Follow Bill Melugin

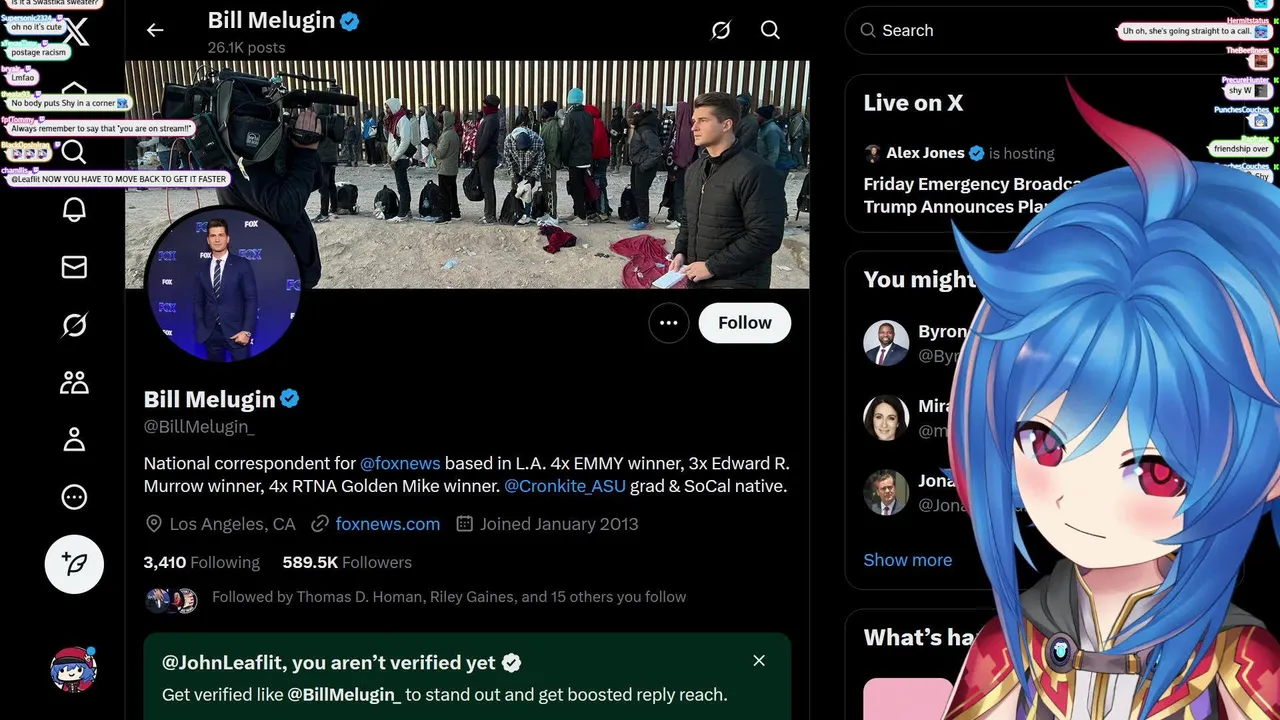coord(745,323)
